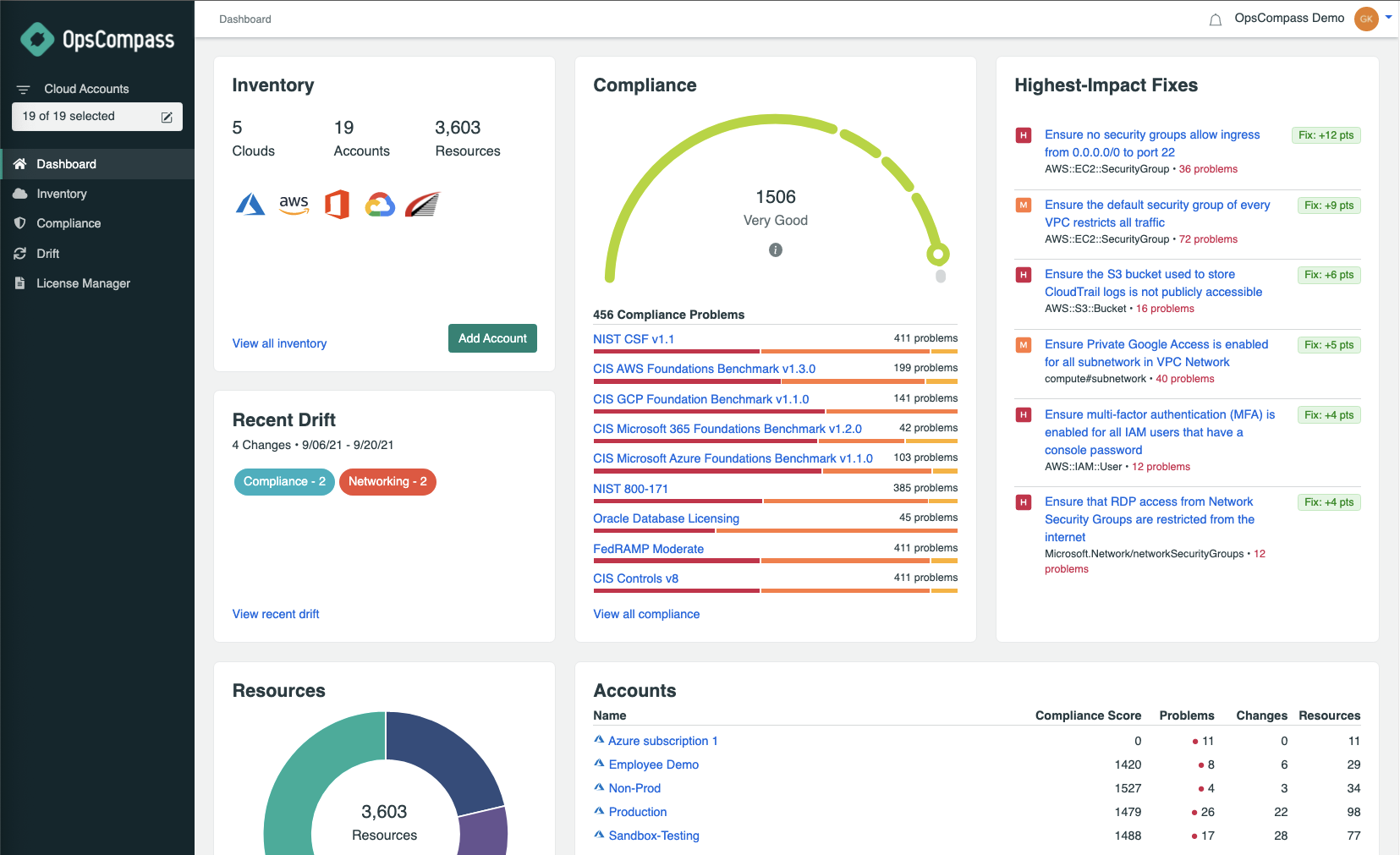Click the Dashboard breadcrumb
The width and height of the screenshot is (1400, 855).
point(245,19)
